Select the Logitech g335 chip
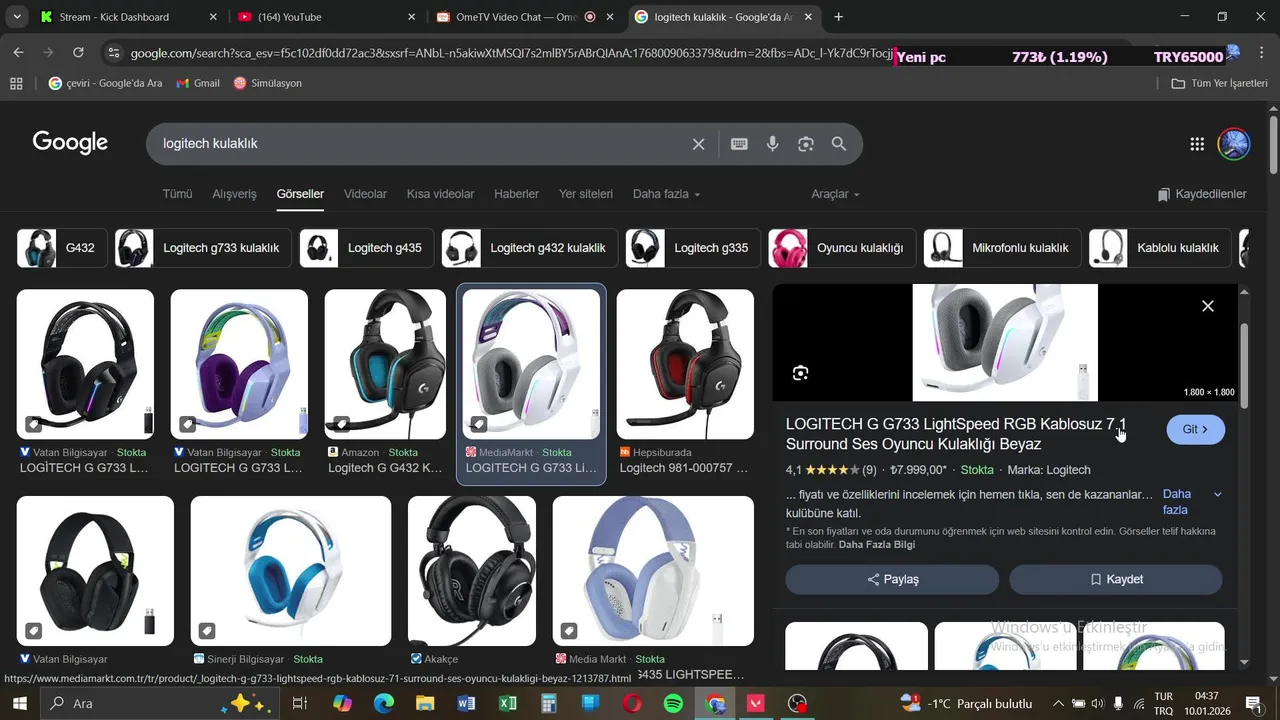This screenshot has width=1280, height=720. [693, 248]
